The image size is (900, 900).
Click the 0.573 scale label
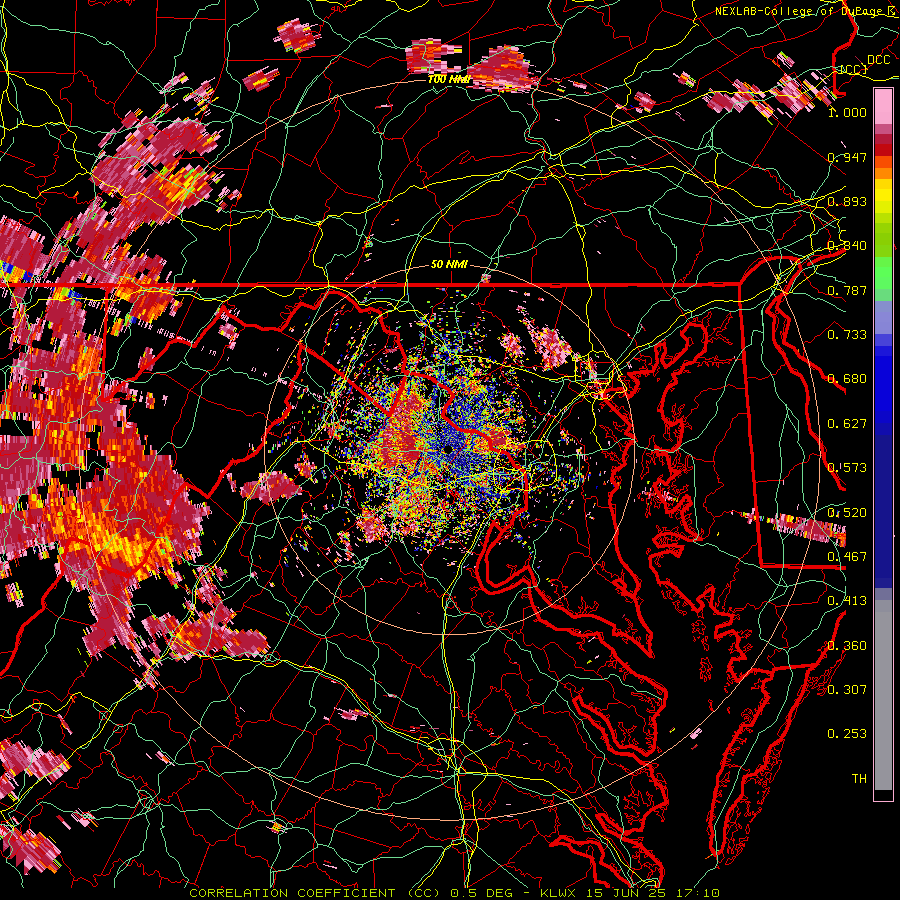847,467
